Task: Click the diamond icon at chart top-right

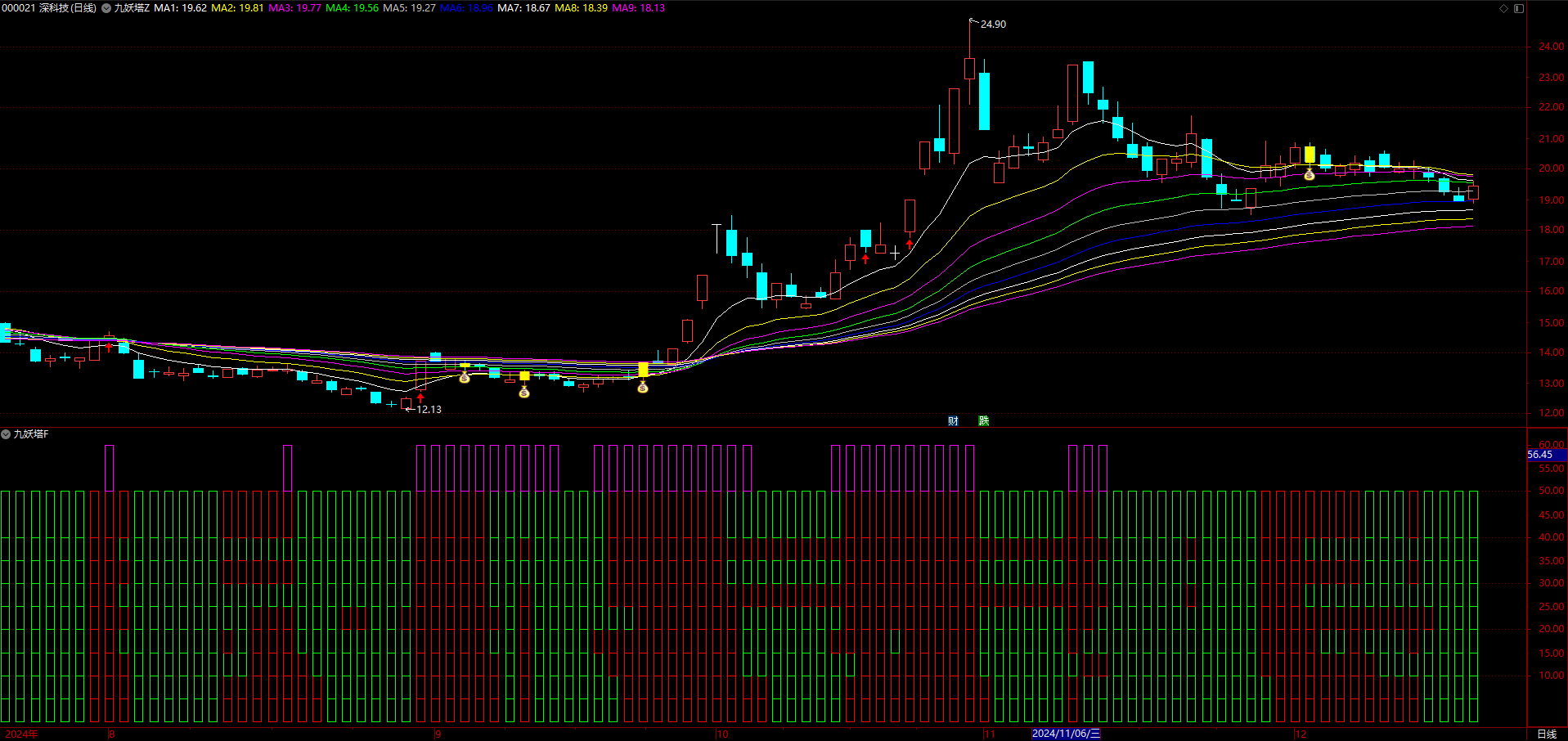Action: 1503,8
